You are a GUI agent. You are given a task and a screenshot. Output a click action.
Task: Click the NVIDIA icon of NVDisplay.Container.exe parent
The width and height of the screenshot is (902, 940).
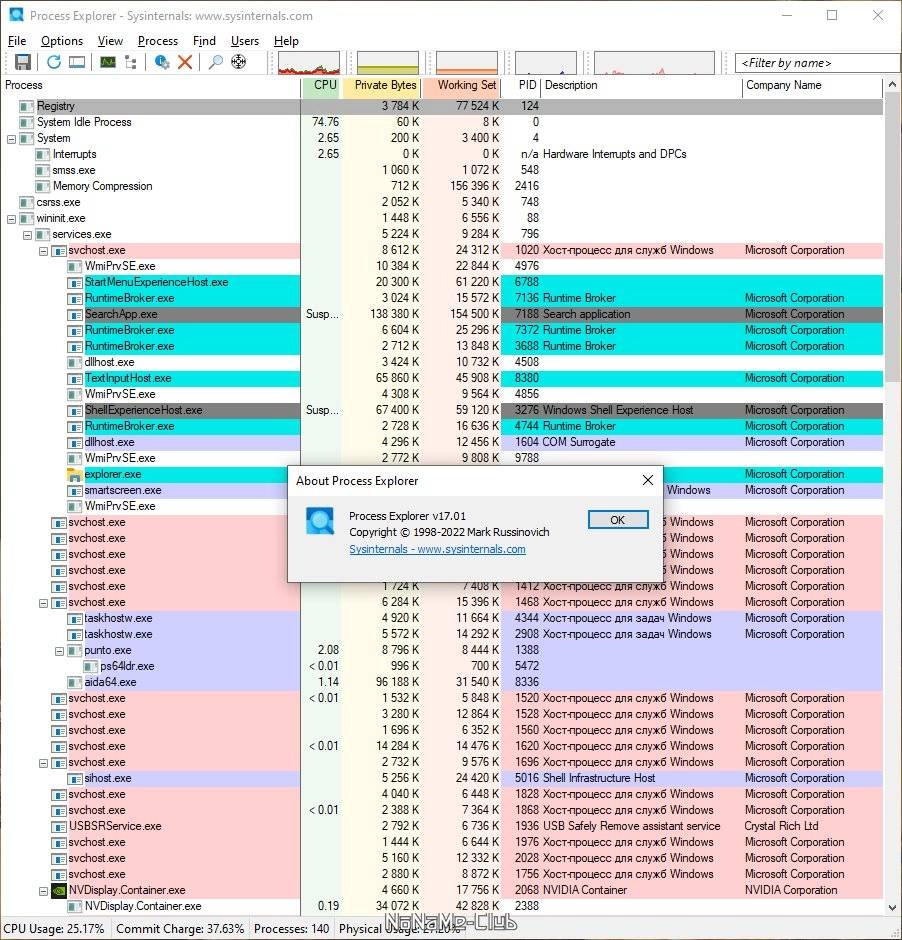59,890
